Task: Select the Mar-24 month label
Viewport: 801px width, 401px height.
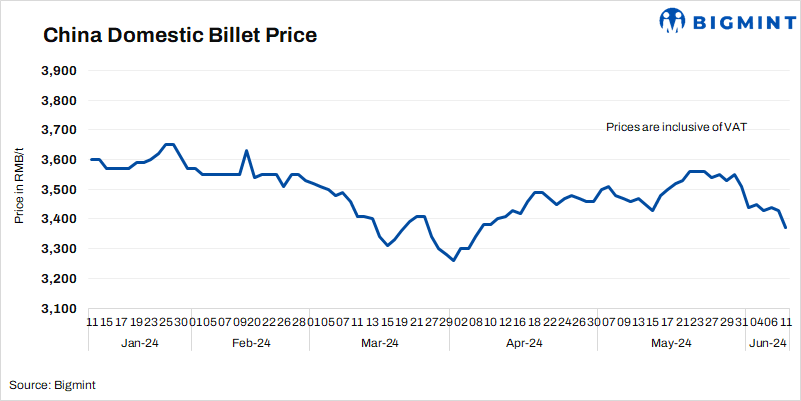Action: [379, 343]
